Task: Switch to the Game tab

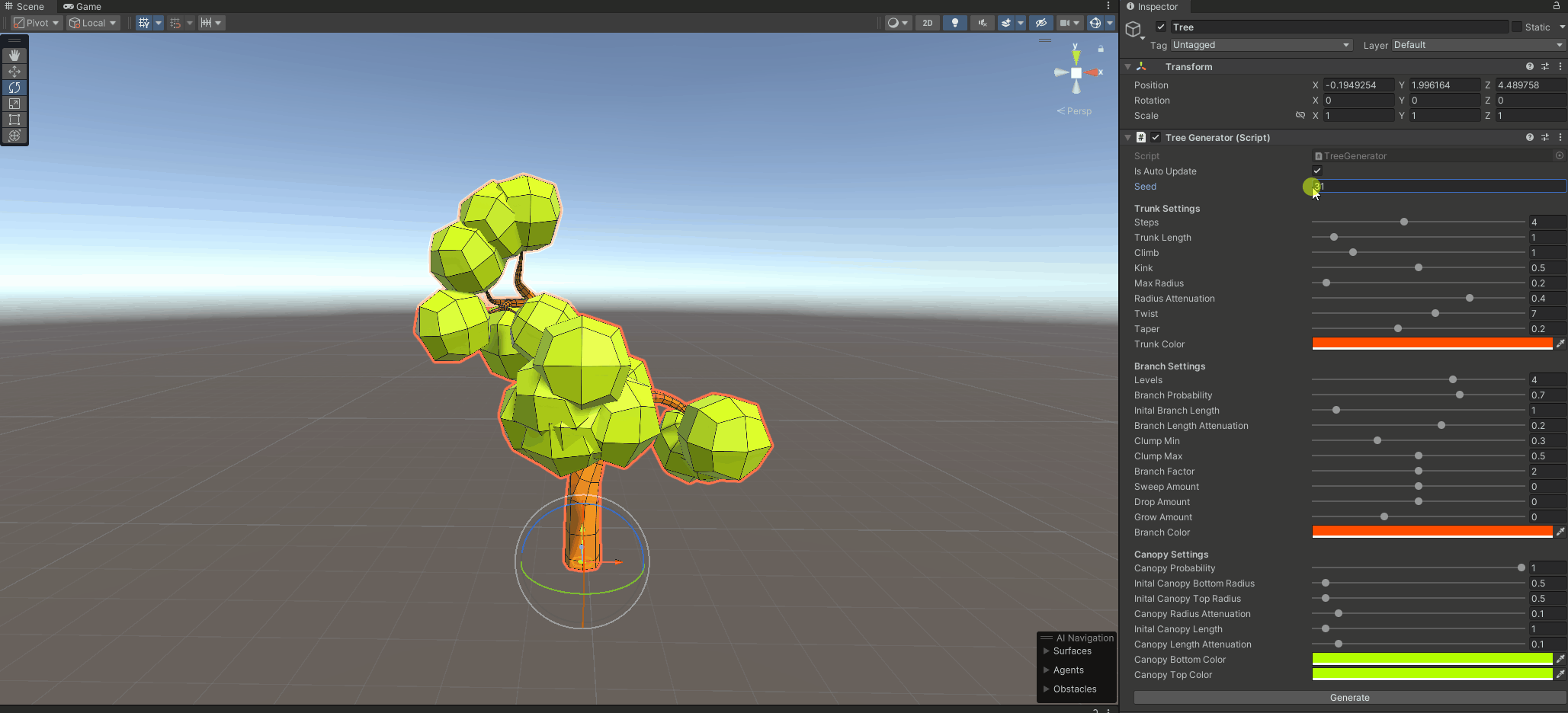Action: click(x=82, y=6)
